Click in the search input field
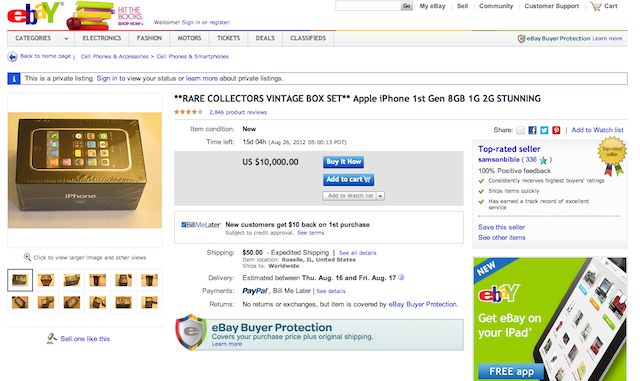This screenshot has width=640, height=381. pyautogui.click(x=368, y=6)
